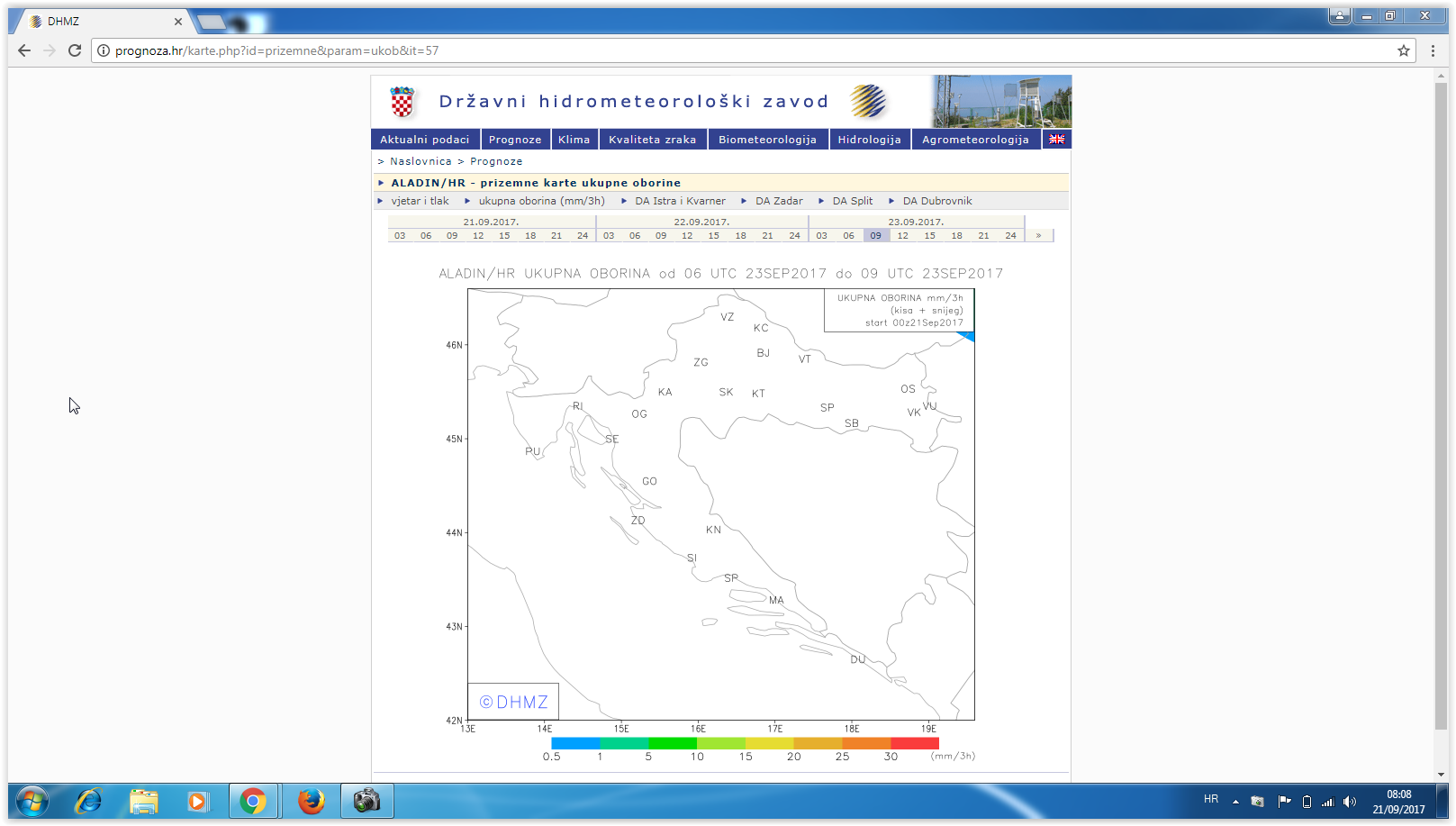Image resolution: width=1456 pixels, height=826 pixels.
Task: Bookmark this page with star icon
Action: pos(1403,50)
